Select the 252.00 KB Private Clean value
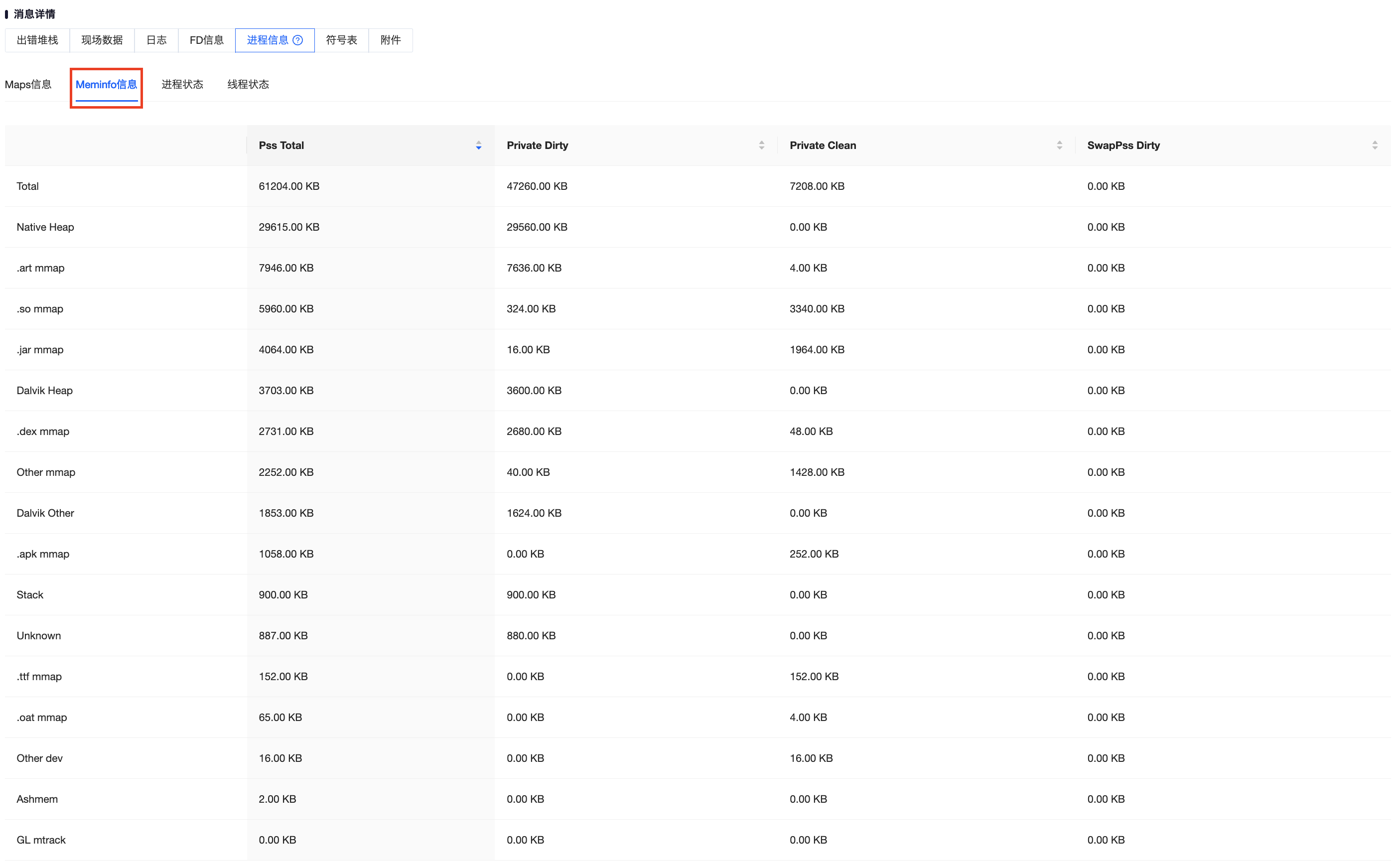1395x868 pixels. 814,554
